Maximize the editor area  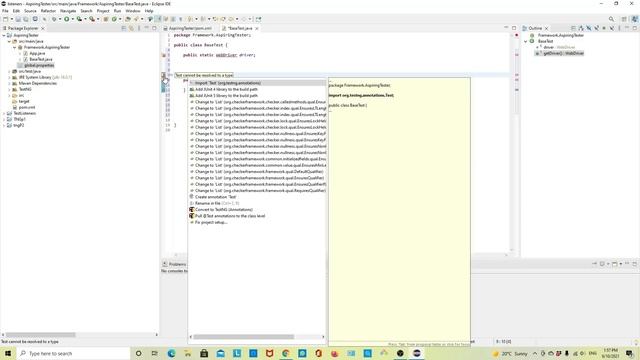[514, 28]
